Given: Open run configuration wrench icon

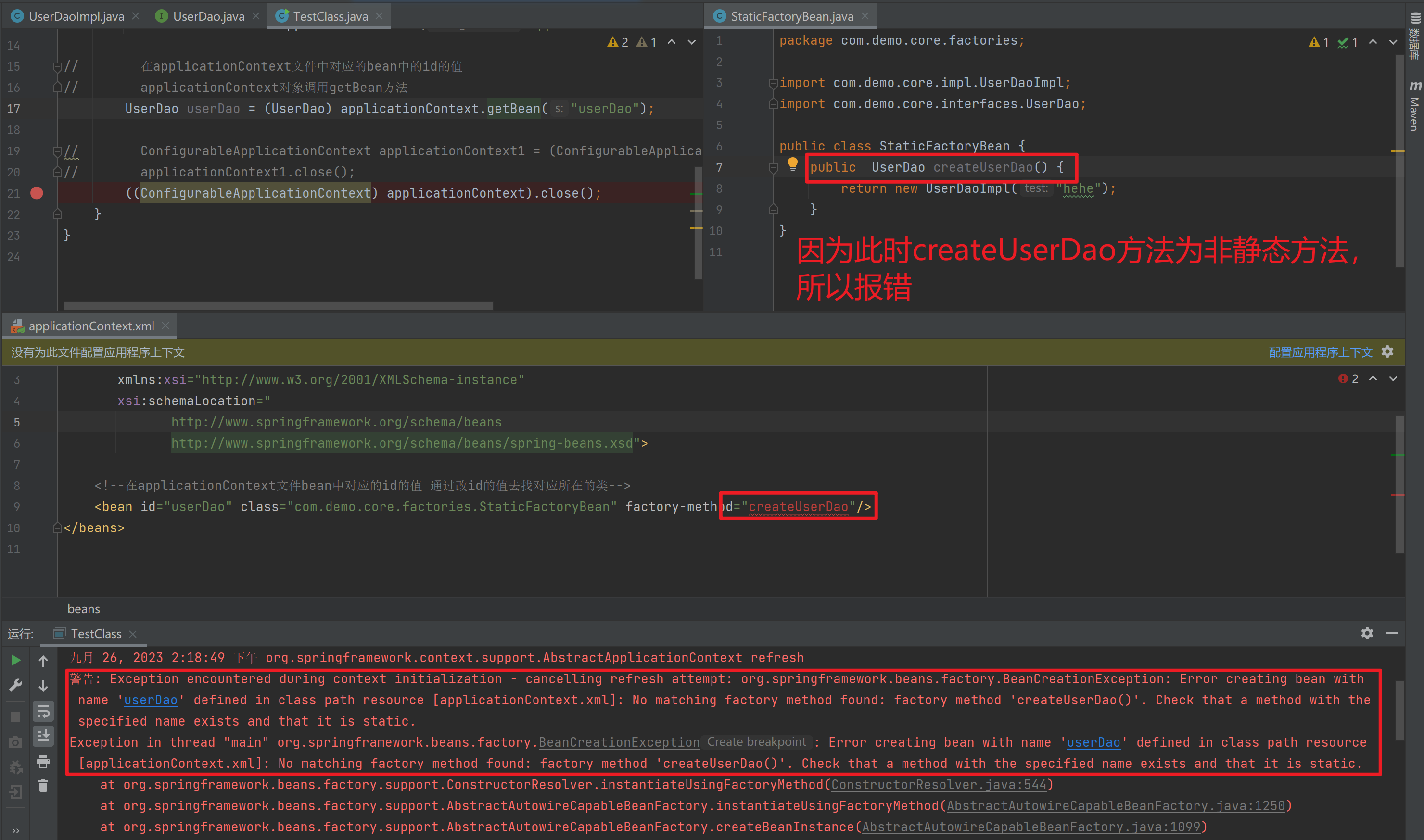Looking at the screenshot, I should pyautogui.click(x=15, y=686).
